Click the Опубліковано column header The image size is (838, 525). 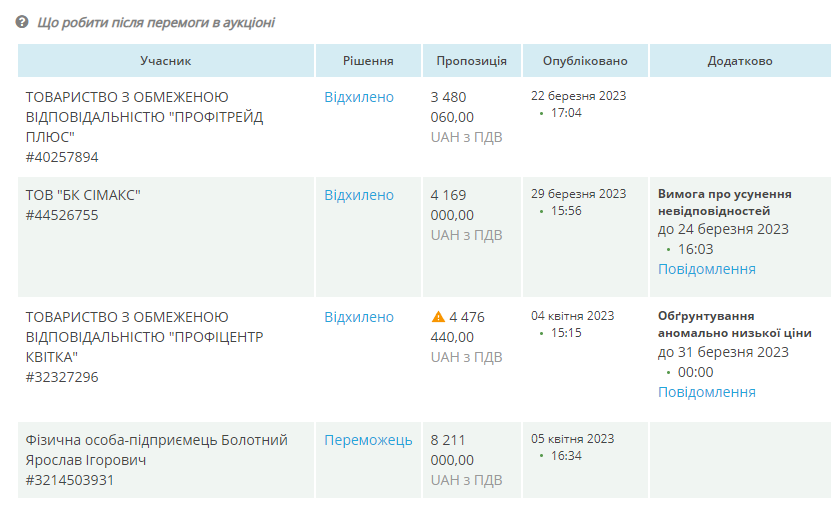pos(585,61)
